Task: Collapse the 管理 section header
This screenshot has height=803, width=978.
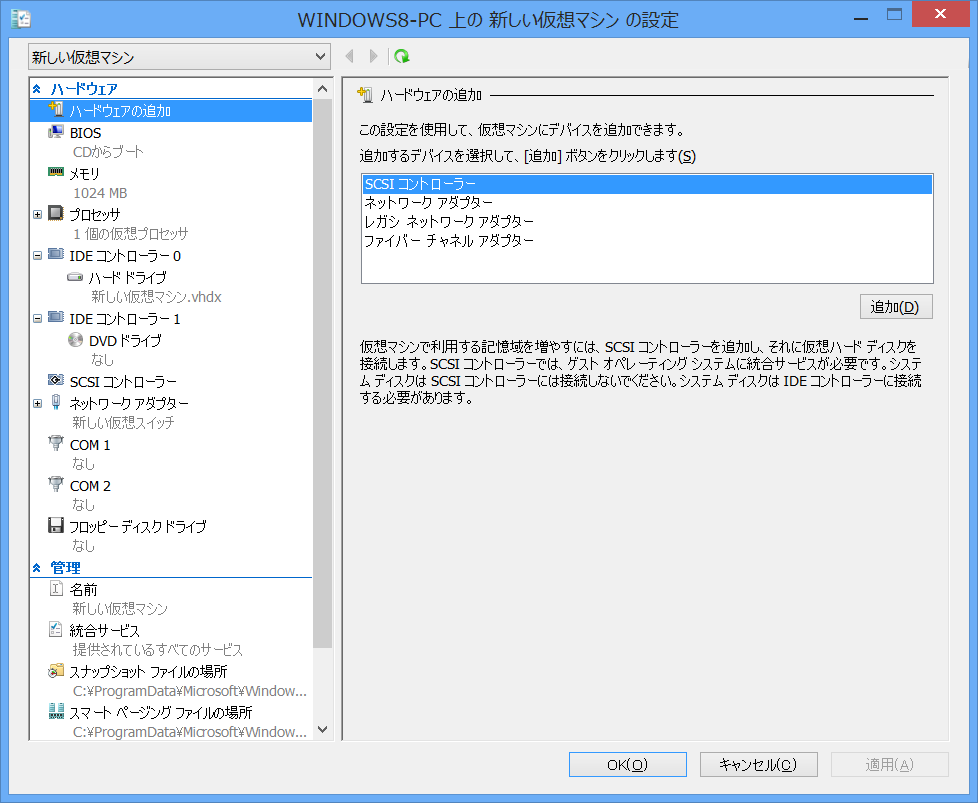Action: click(37, 568)
